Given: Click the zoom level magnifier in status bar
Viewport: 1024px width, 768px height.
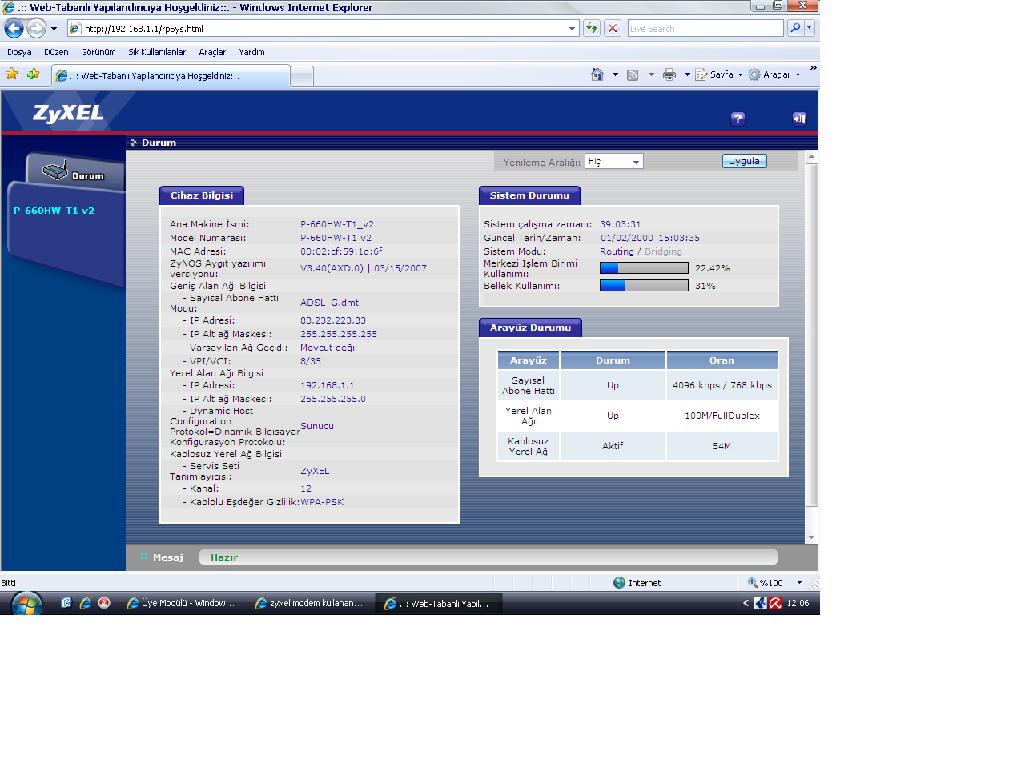Looking at the screenshot, I should 753,582.
